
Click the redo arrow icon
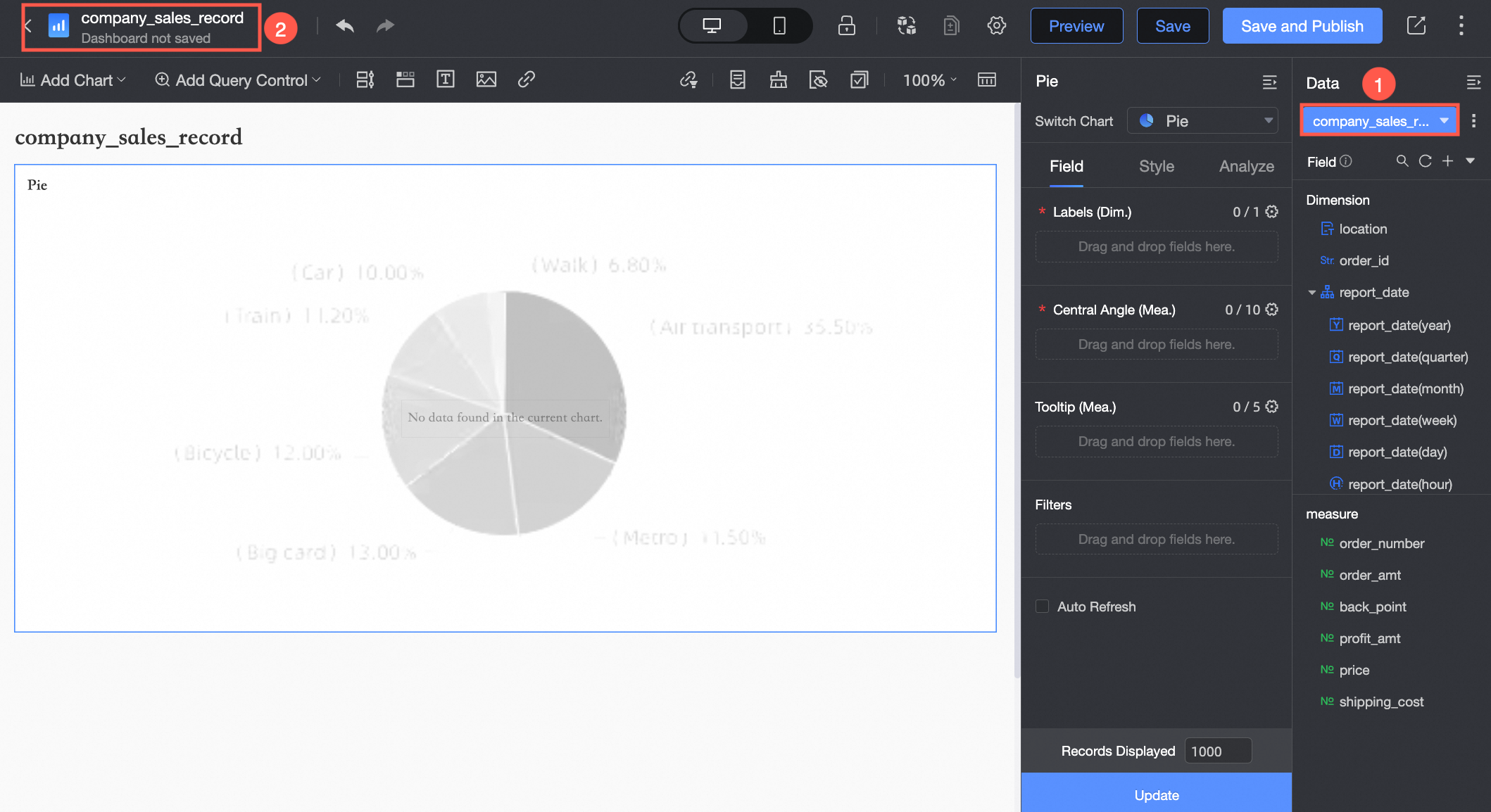pos(385,26)
